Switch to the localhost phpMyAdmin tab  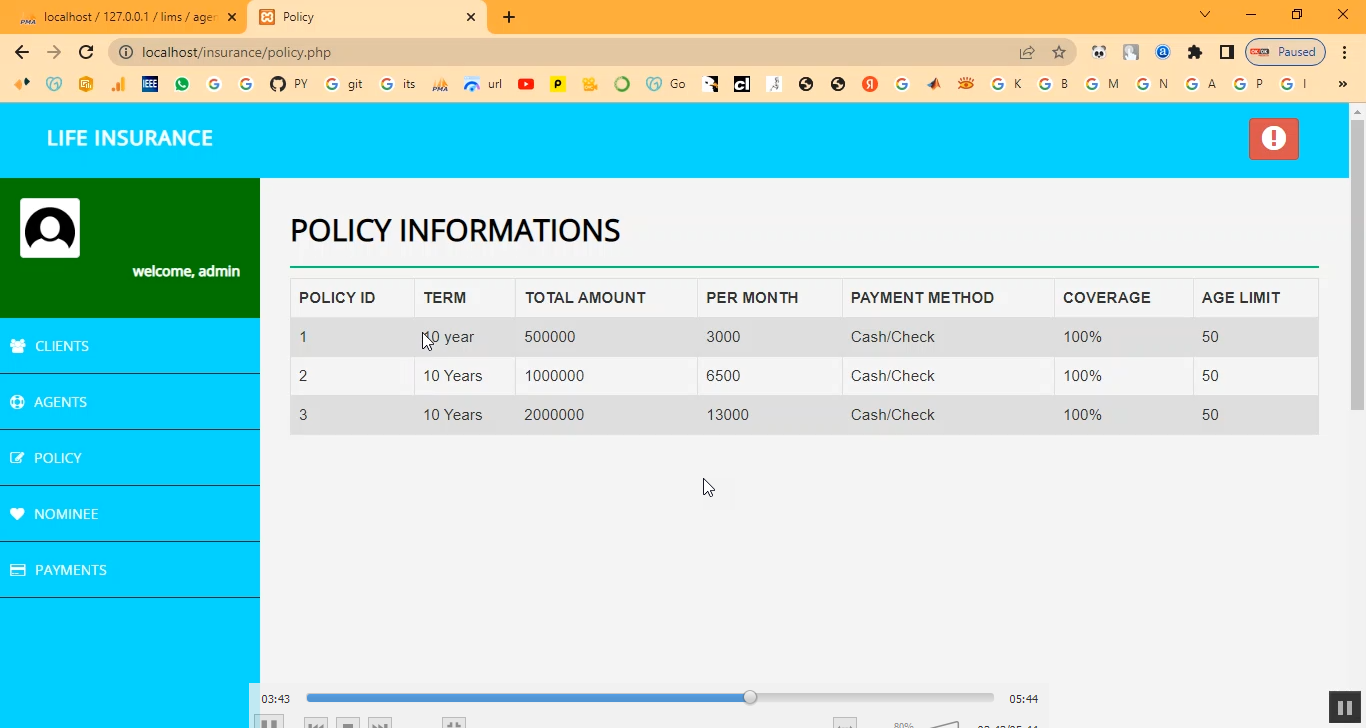128,17
